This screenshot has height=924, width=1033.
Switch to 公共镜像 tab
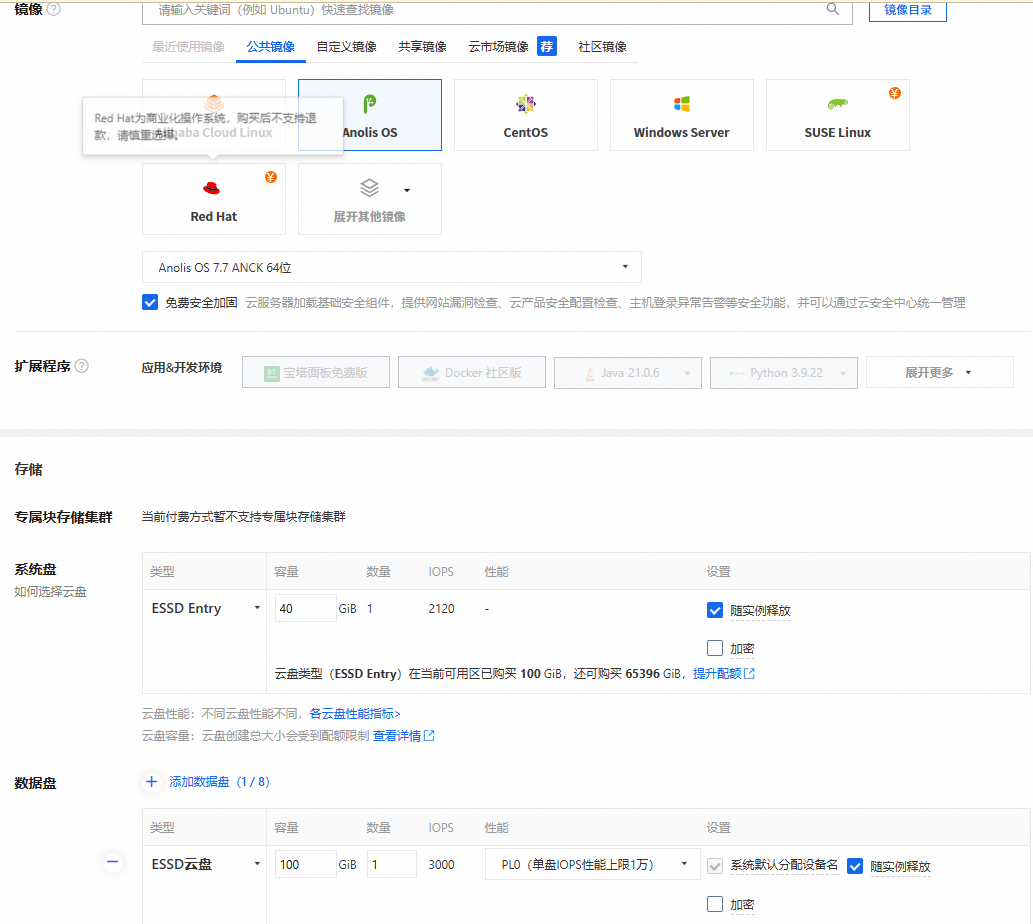click(271, 47)
